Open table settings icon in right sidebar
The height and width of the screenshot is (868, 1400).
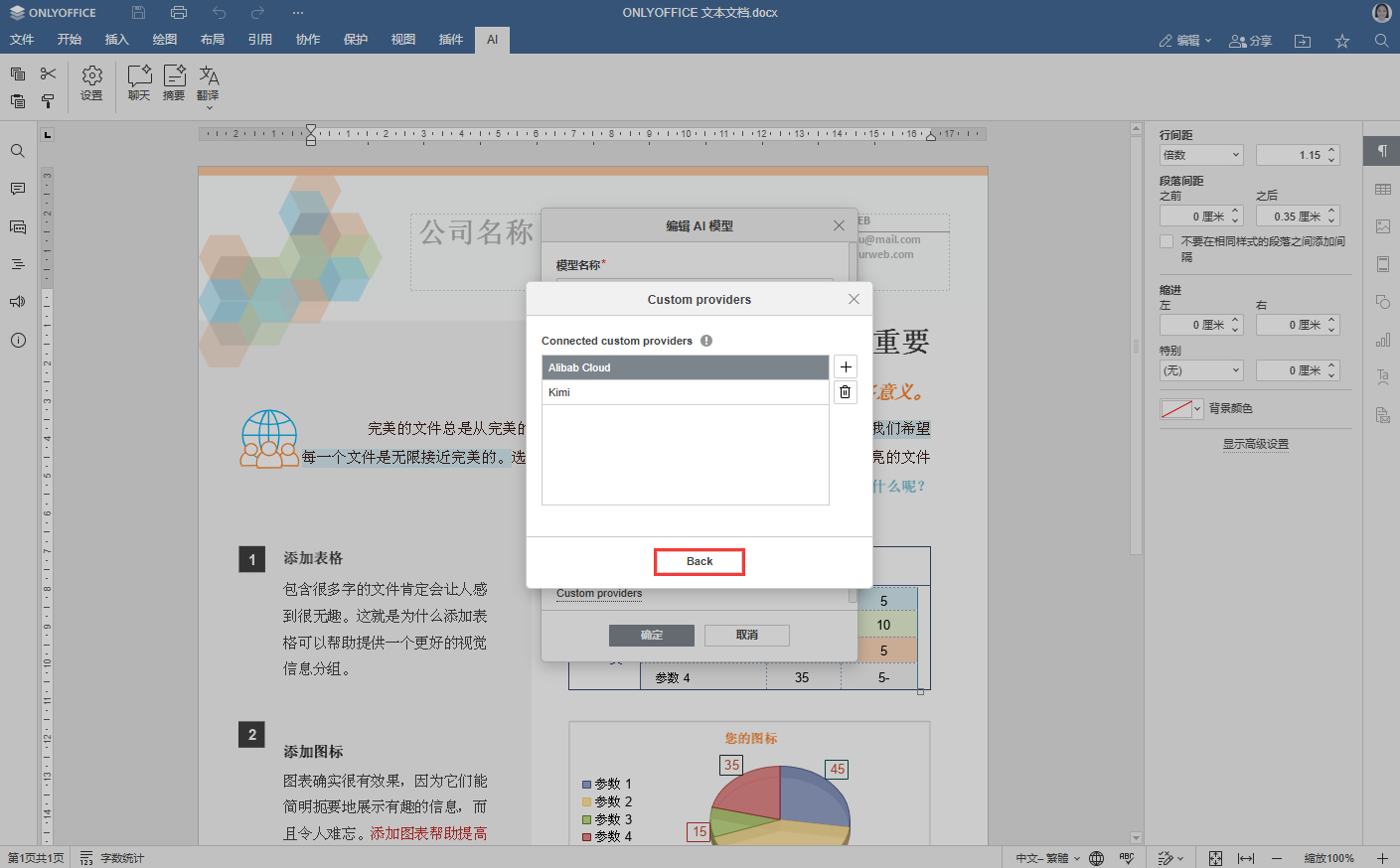pyautogui.click(x=1382, y=189)
